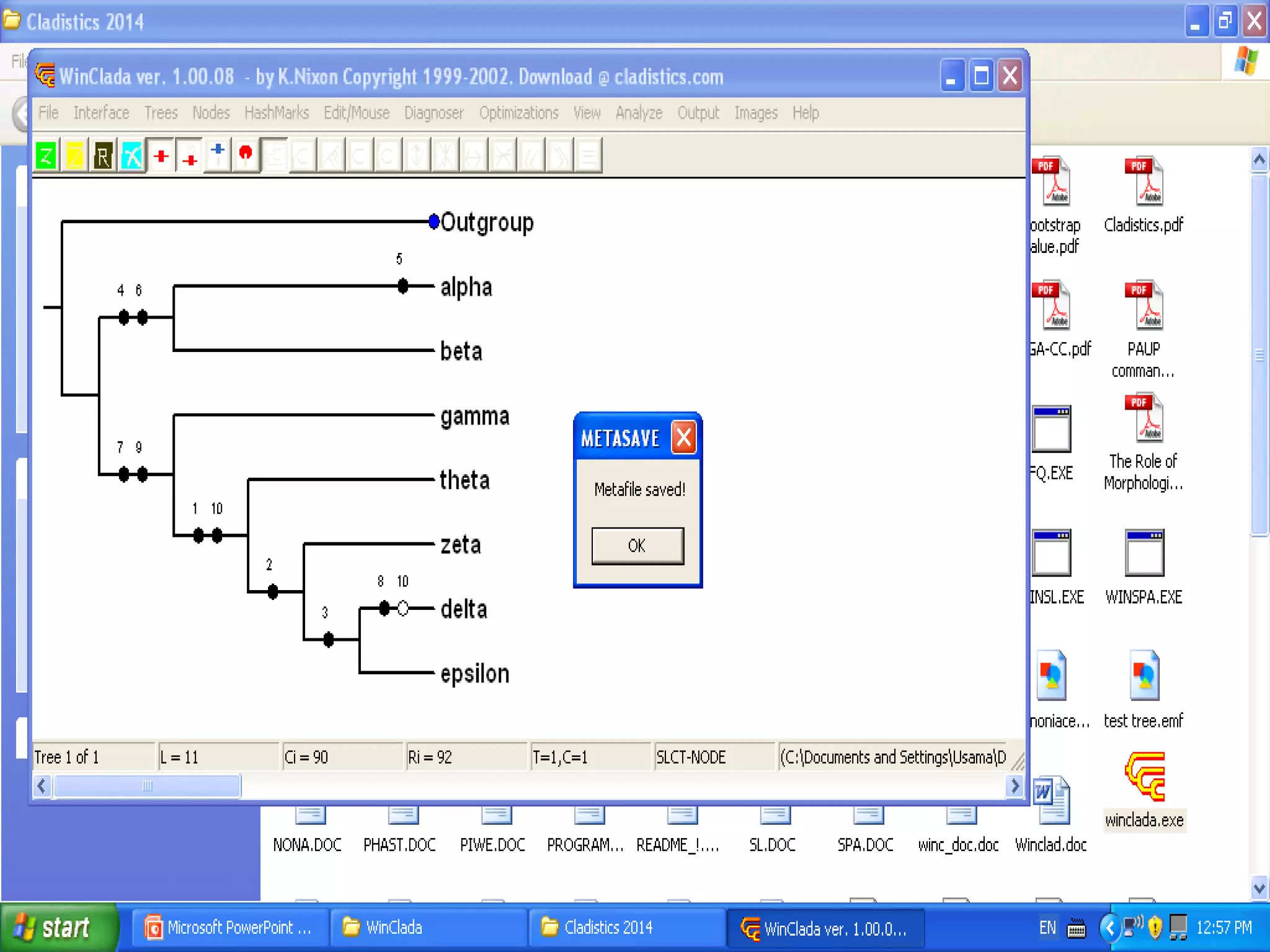
Task: Close the METASAVE dialog with X
Action: [683, 438]
